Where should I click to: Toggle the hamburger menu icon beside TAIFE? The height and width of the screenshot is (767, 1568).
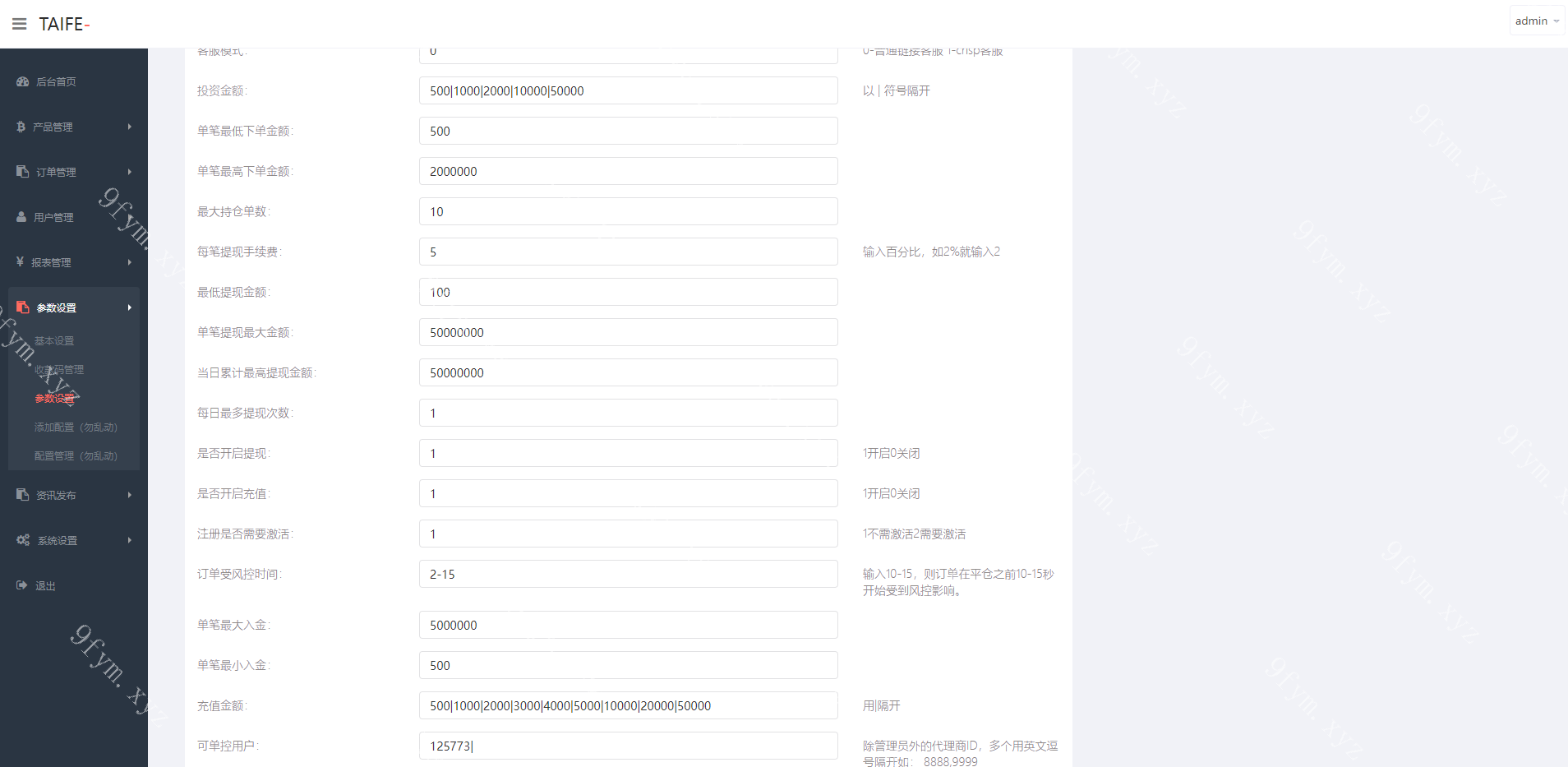pos(19,24)
